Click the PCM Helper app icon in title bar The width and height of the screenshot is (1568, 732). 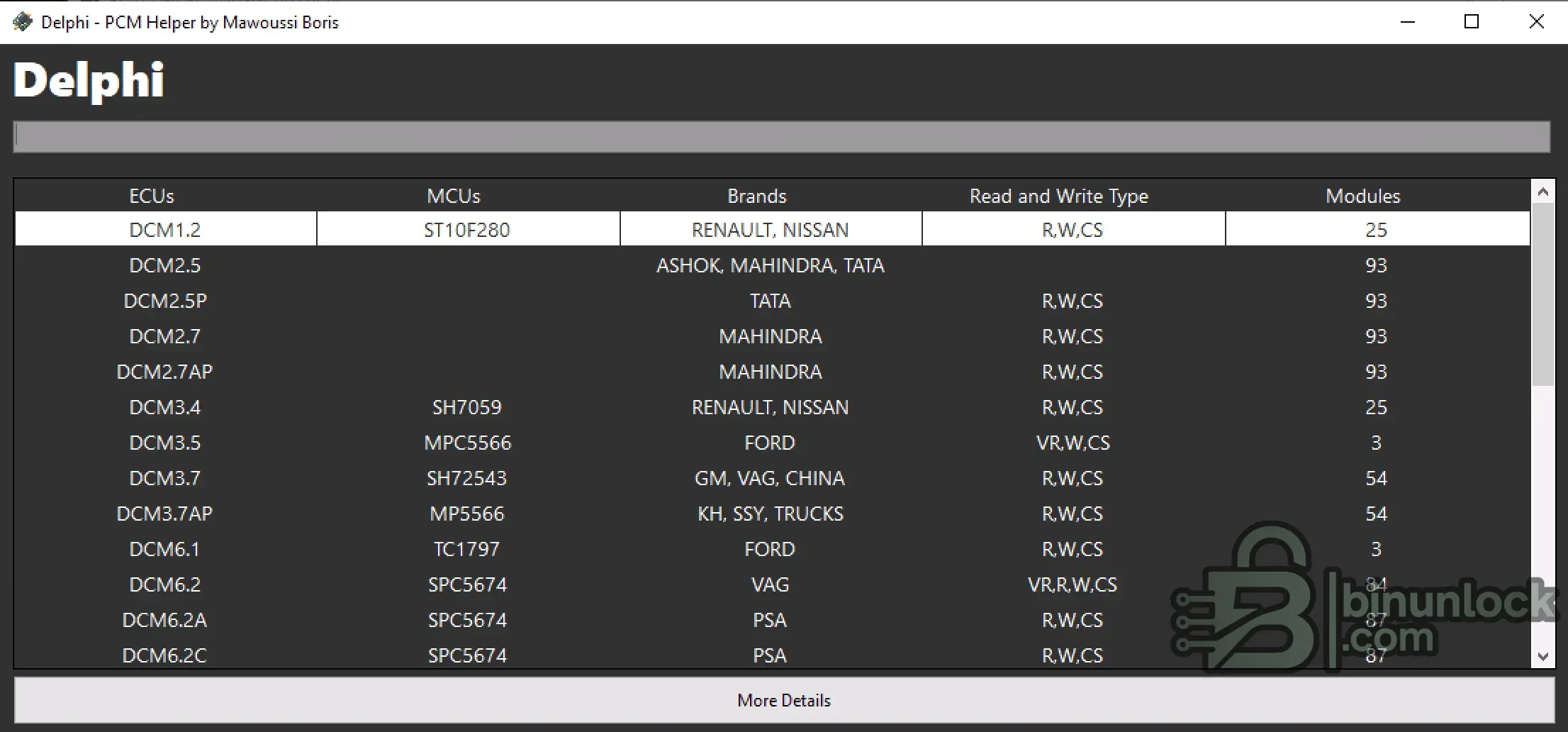click(x=22, y=22)
